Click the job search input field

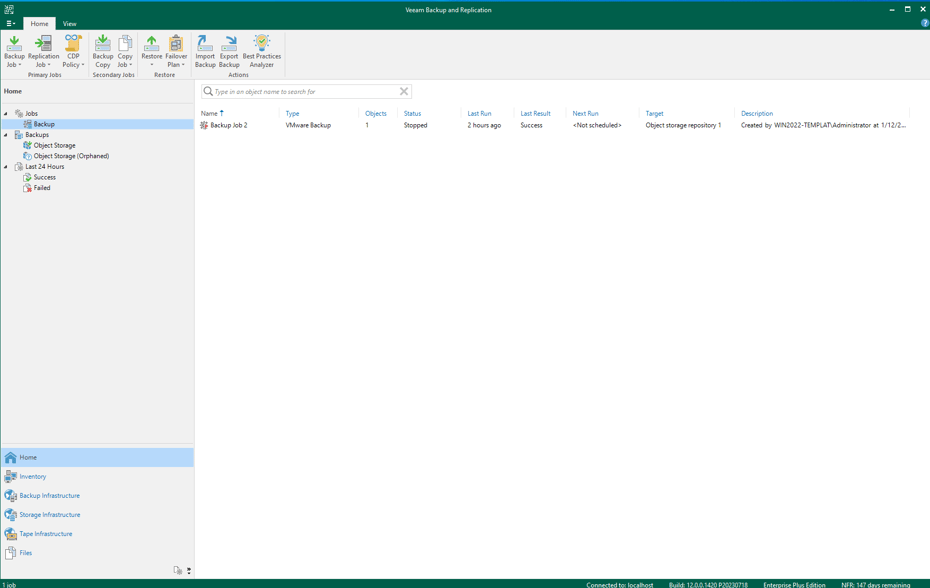(305, 92)
